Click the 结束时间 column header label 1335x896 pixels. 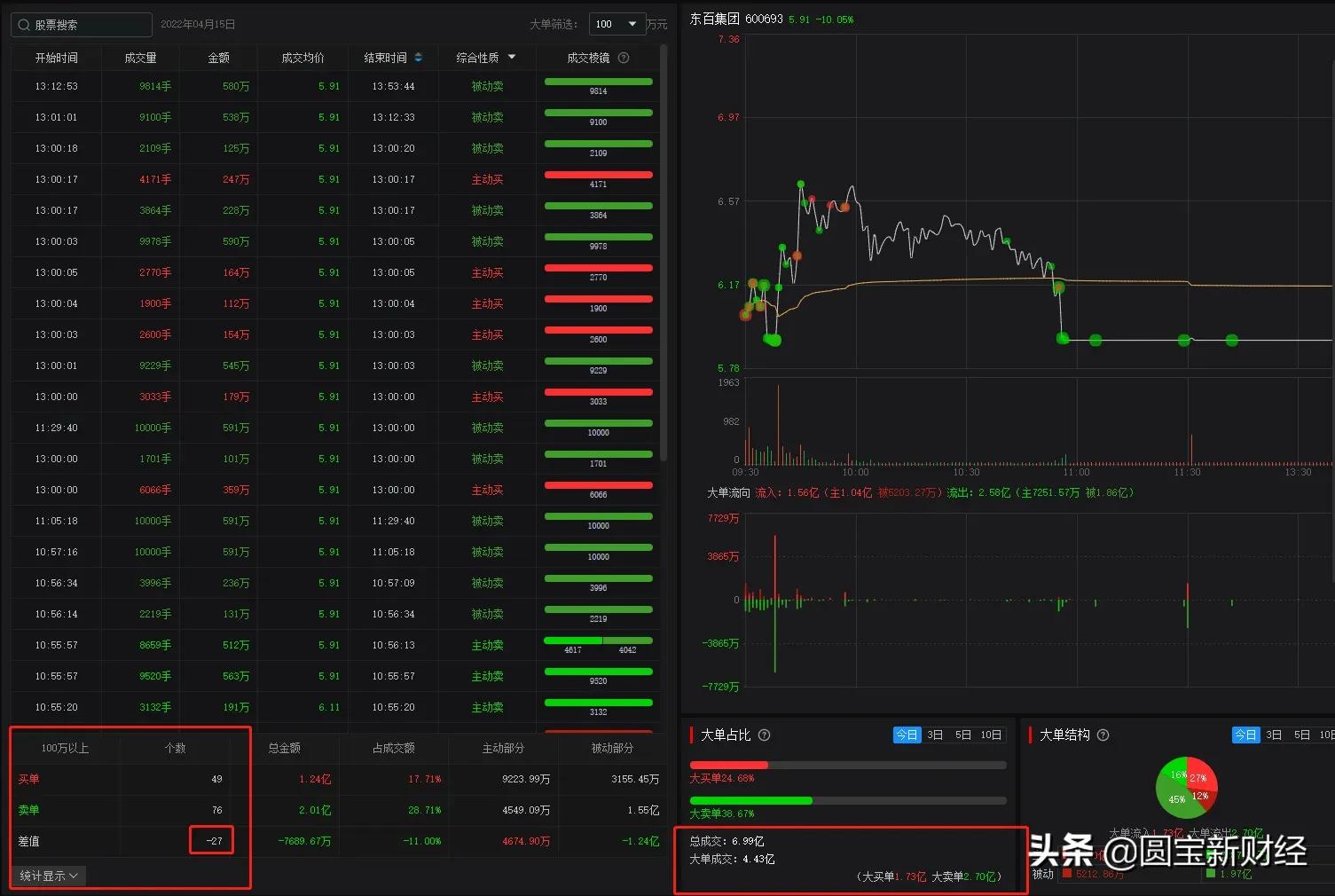(x=386, y=58)
